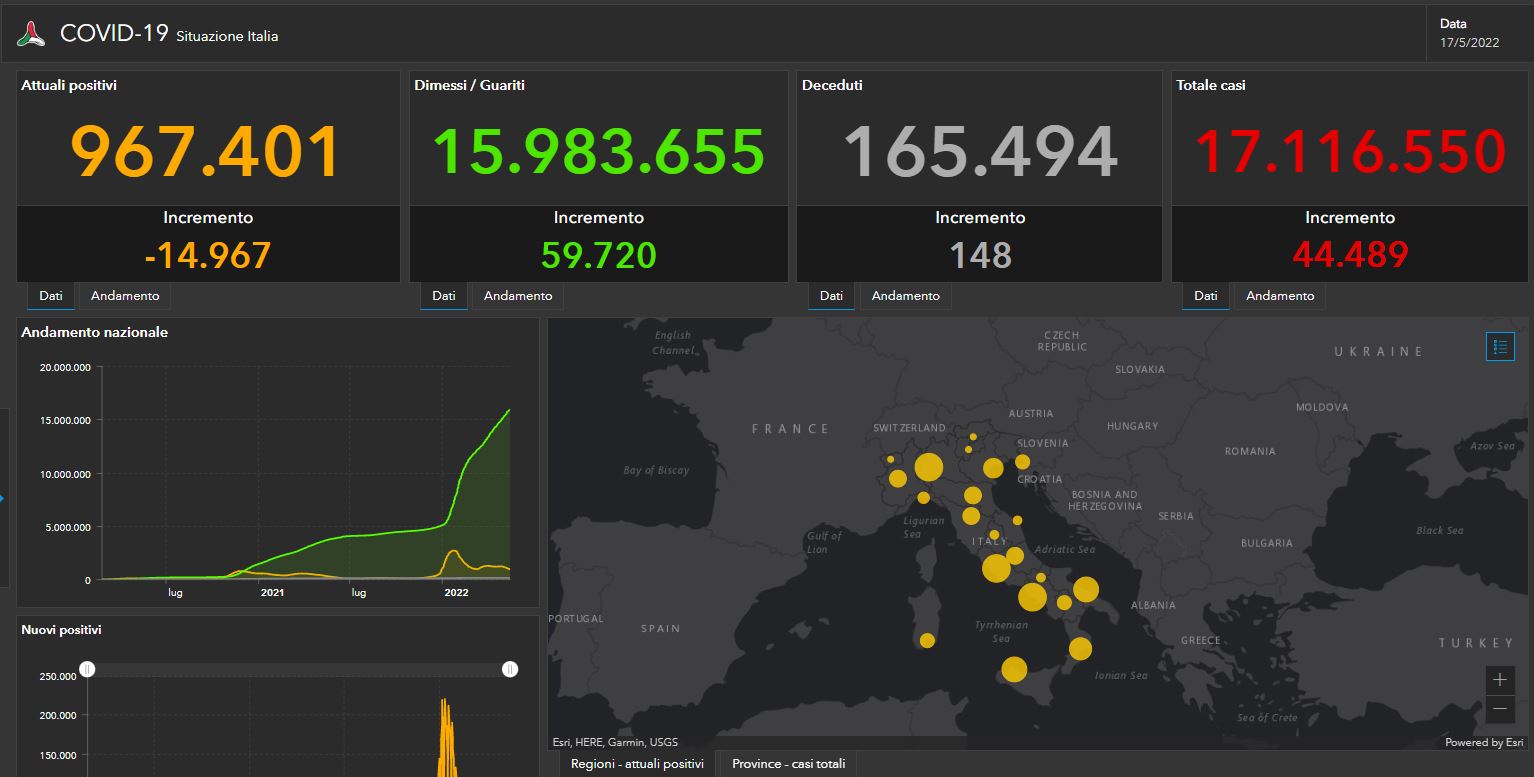This screenshot has width=1534, height=777.
Task: Click the 20.000.000 y-axis label
Action: (65, 368)
